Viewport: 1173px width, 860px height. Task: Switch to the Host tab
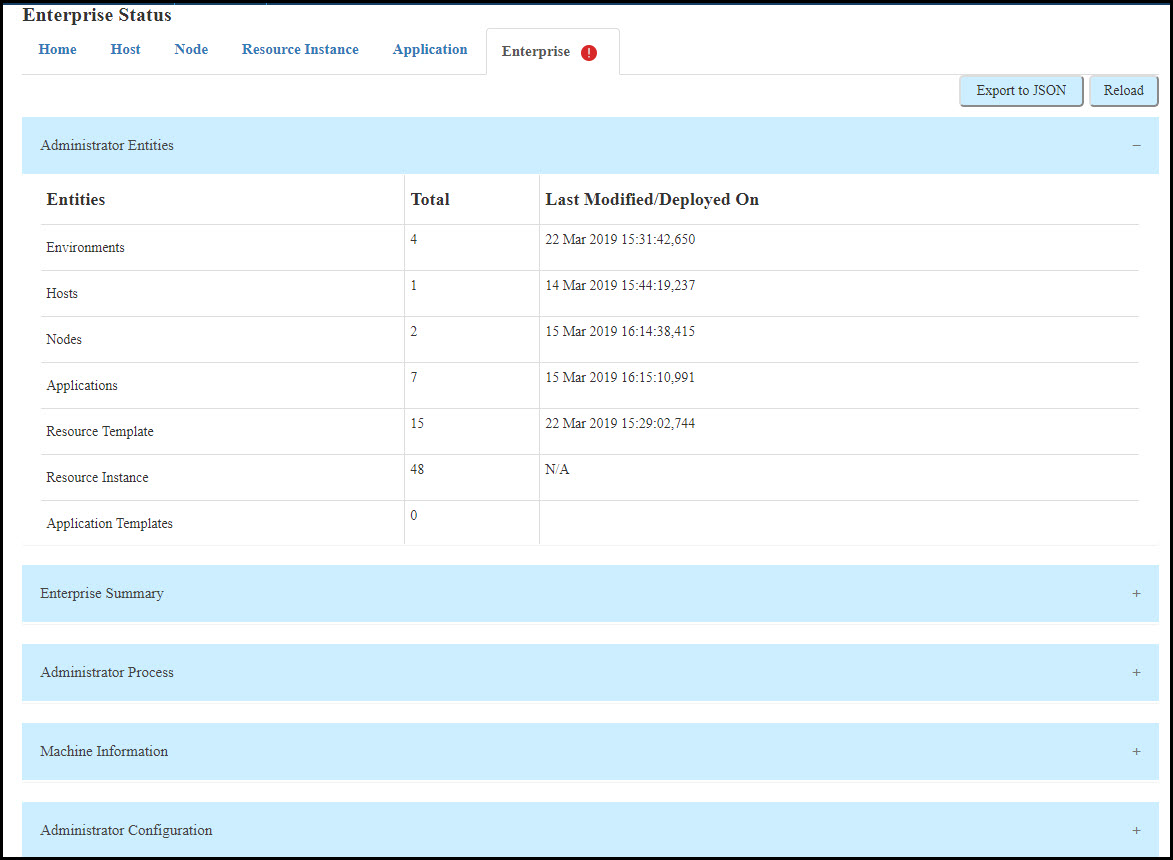click(x=125, y=50)
